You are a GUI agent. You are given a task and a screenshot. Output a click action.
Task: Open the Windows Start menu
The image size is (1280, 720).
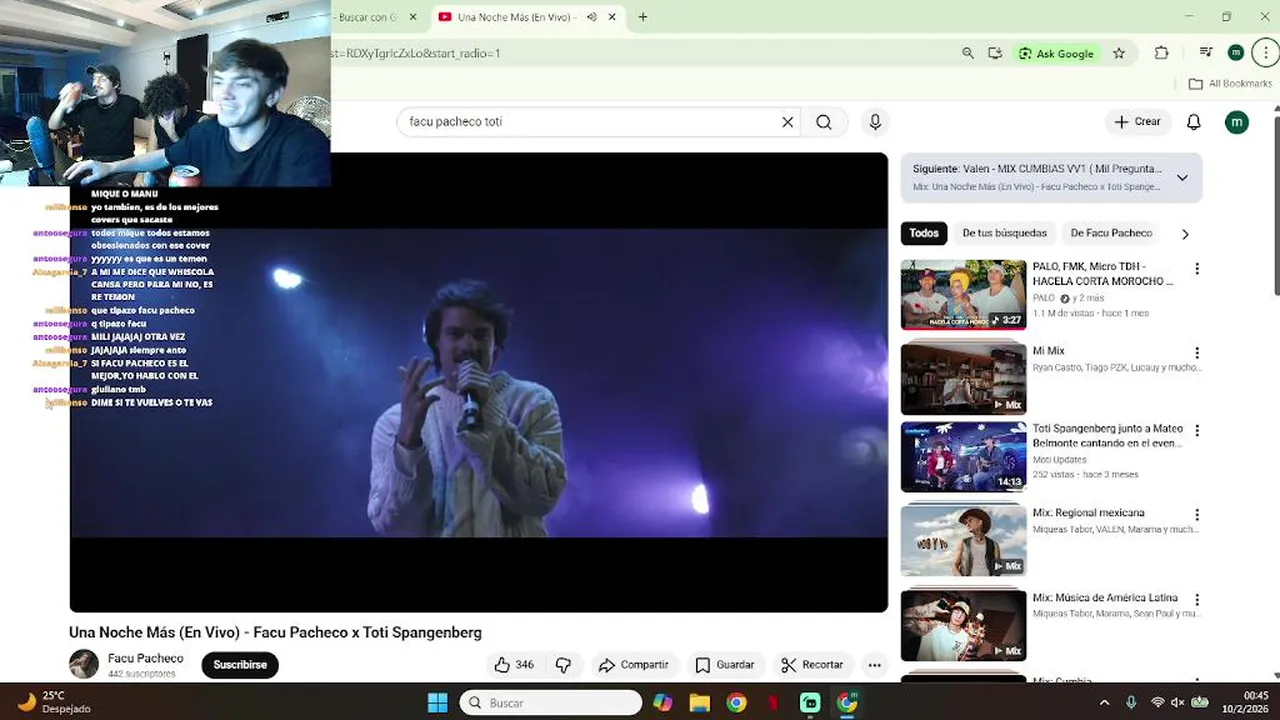(x=438, y=702)
